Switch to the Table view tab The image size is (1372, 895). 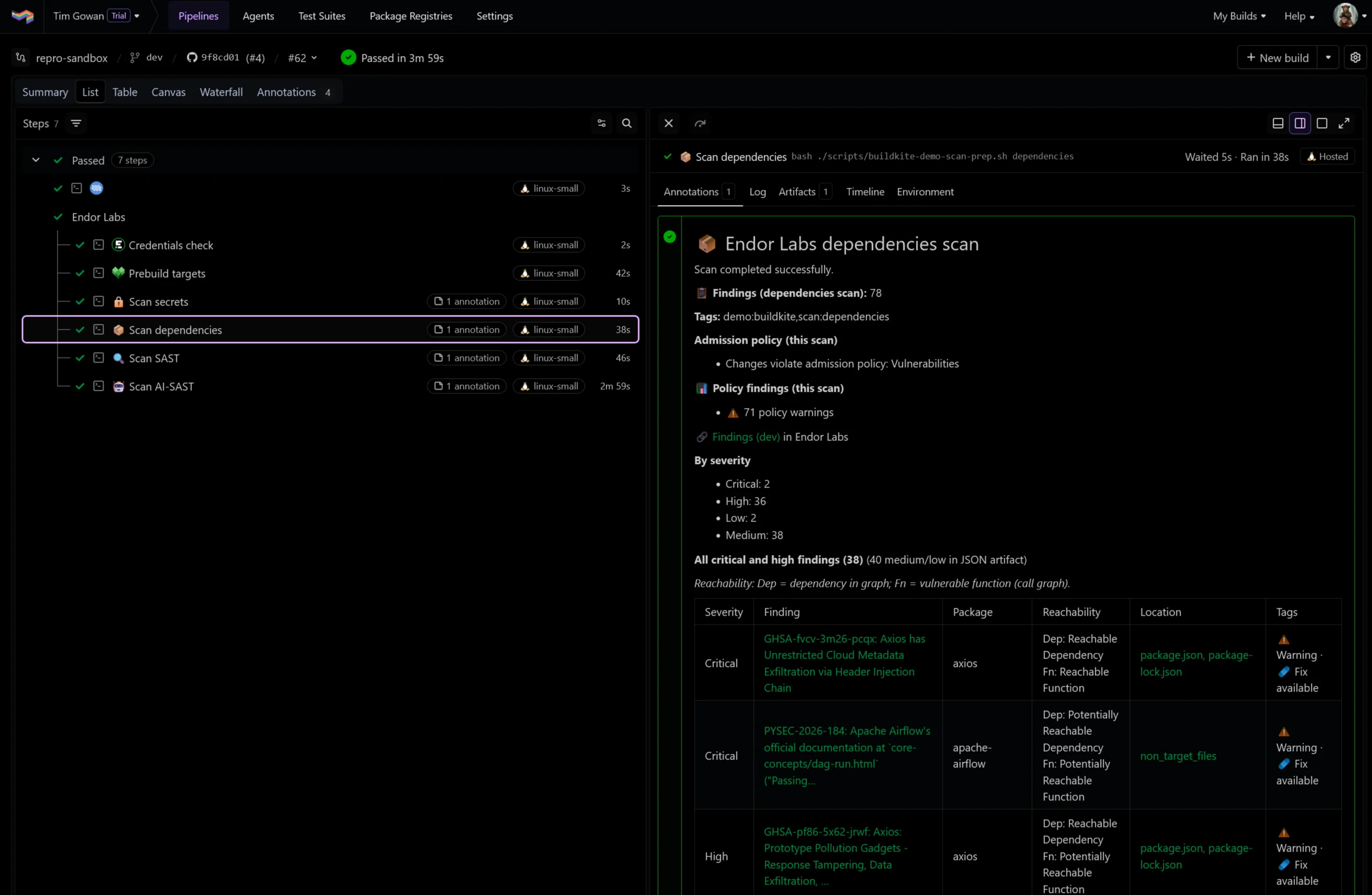coord(124,92)
